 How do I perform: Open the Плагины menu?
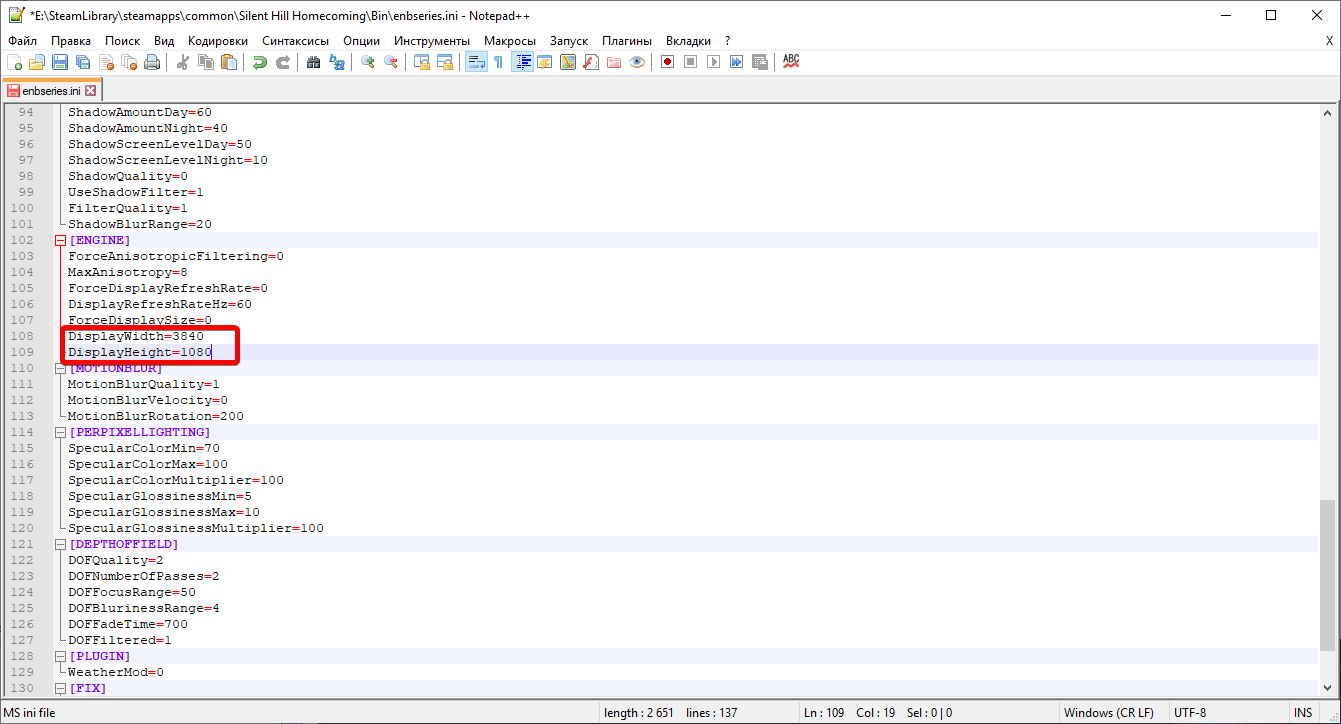[x=627, y=41]
